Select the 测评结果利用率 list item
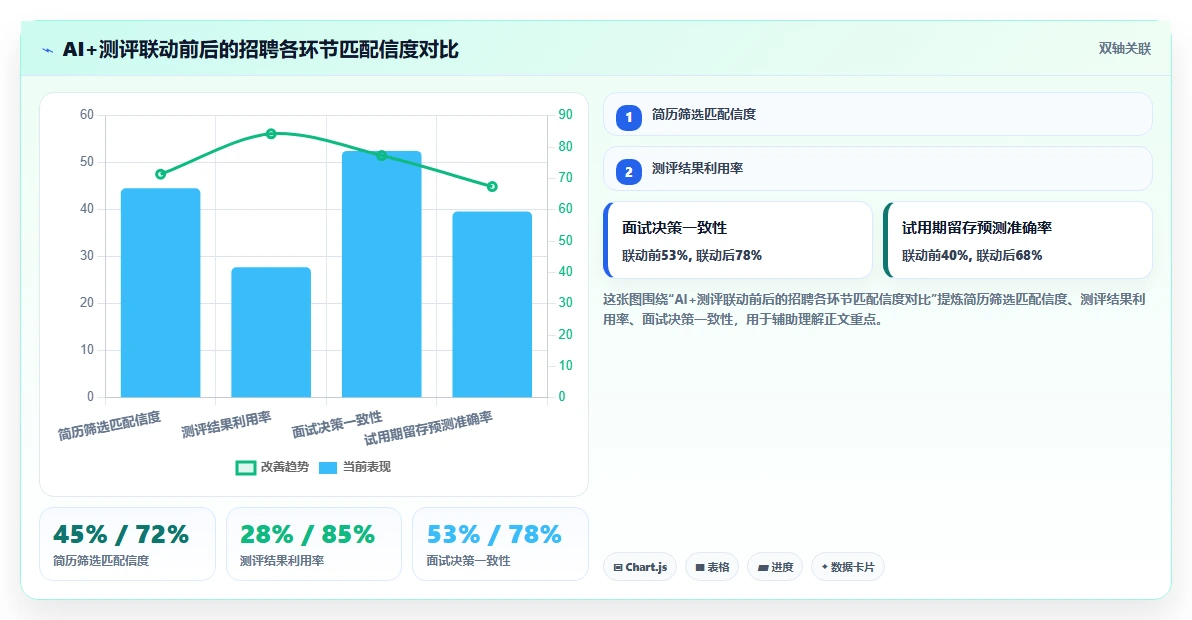The width and height of the screenshot is (1192, 620). [x=877, y=169]
